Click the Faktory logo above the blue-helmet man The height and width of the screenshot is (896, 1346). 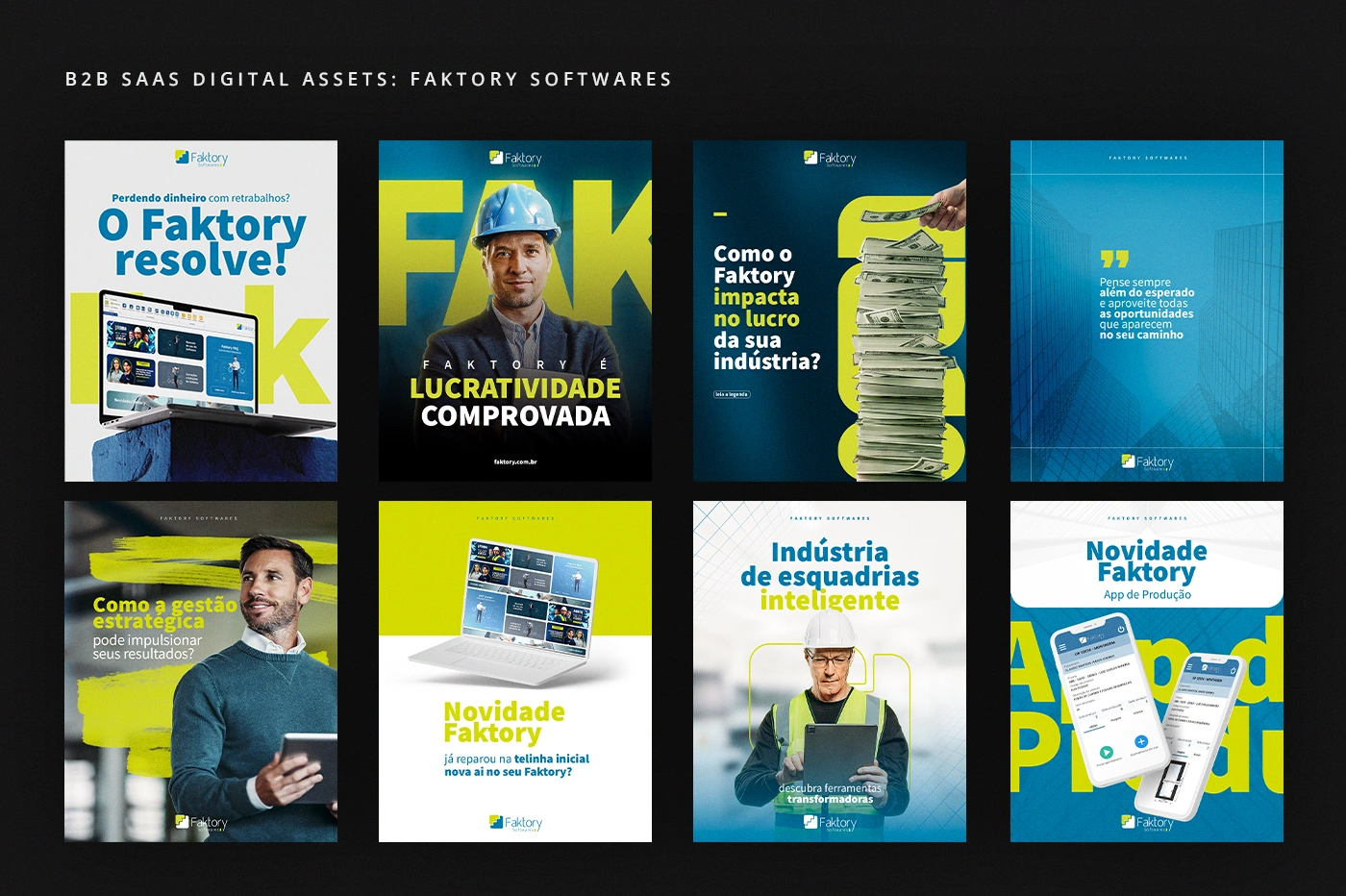[515, 158]
